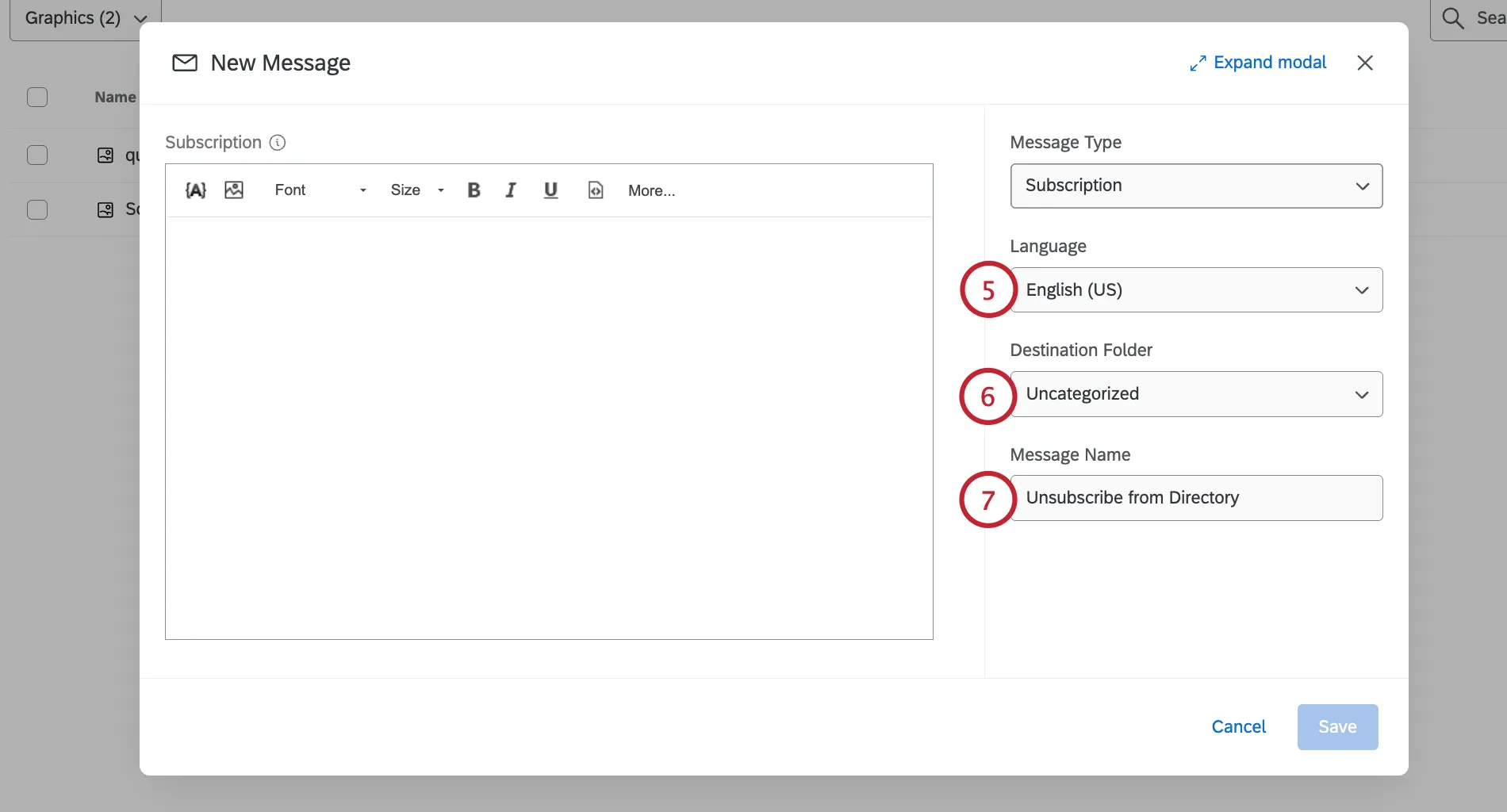Image resolution: width=1507 pixels, height=812 pixels.
Task: Check the checkbox beside the second graphic
Action: (x=37, y=210)
